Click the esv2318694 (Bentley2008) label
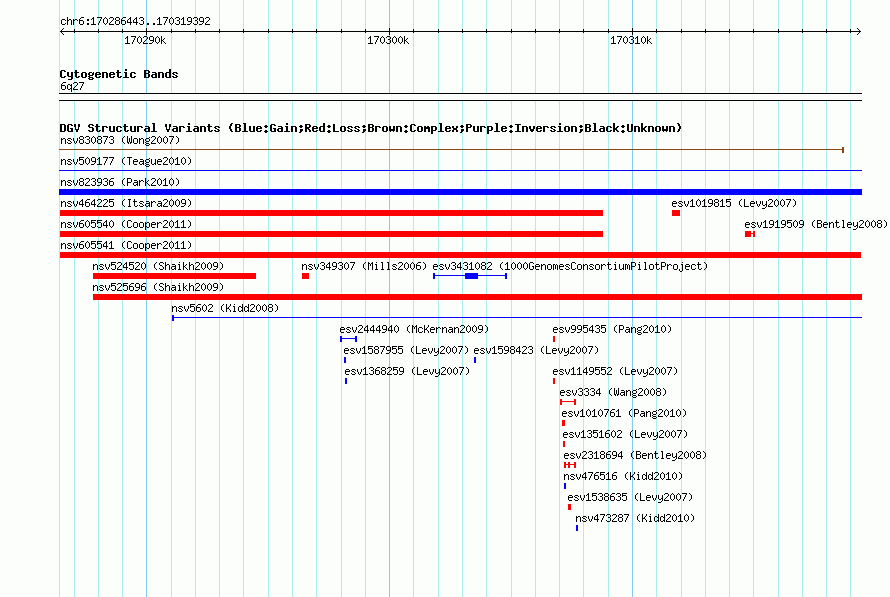 635,455
